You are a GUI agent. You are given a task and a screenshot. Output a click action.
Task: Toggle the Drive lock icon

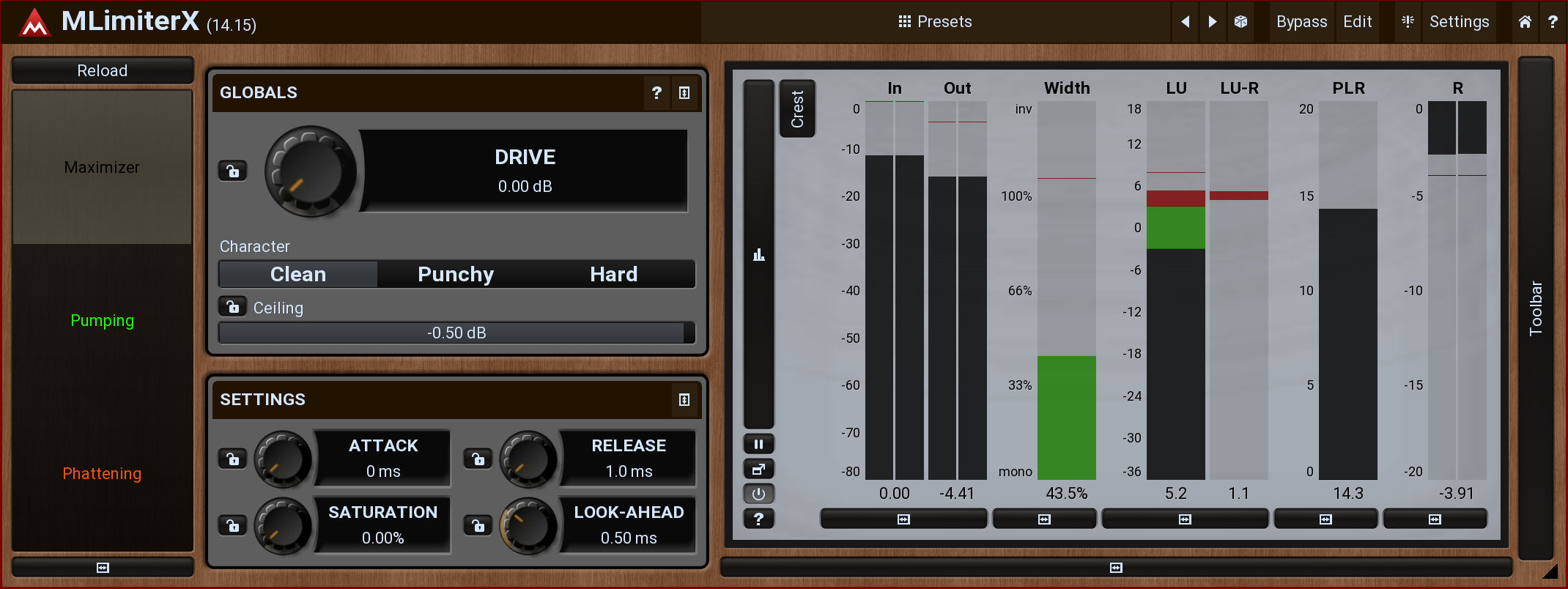(x=232, y=171)
